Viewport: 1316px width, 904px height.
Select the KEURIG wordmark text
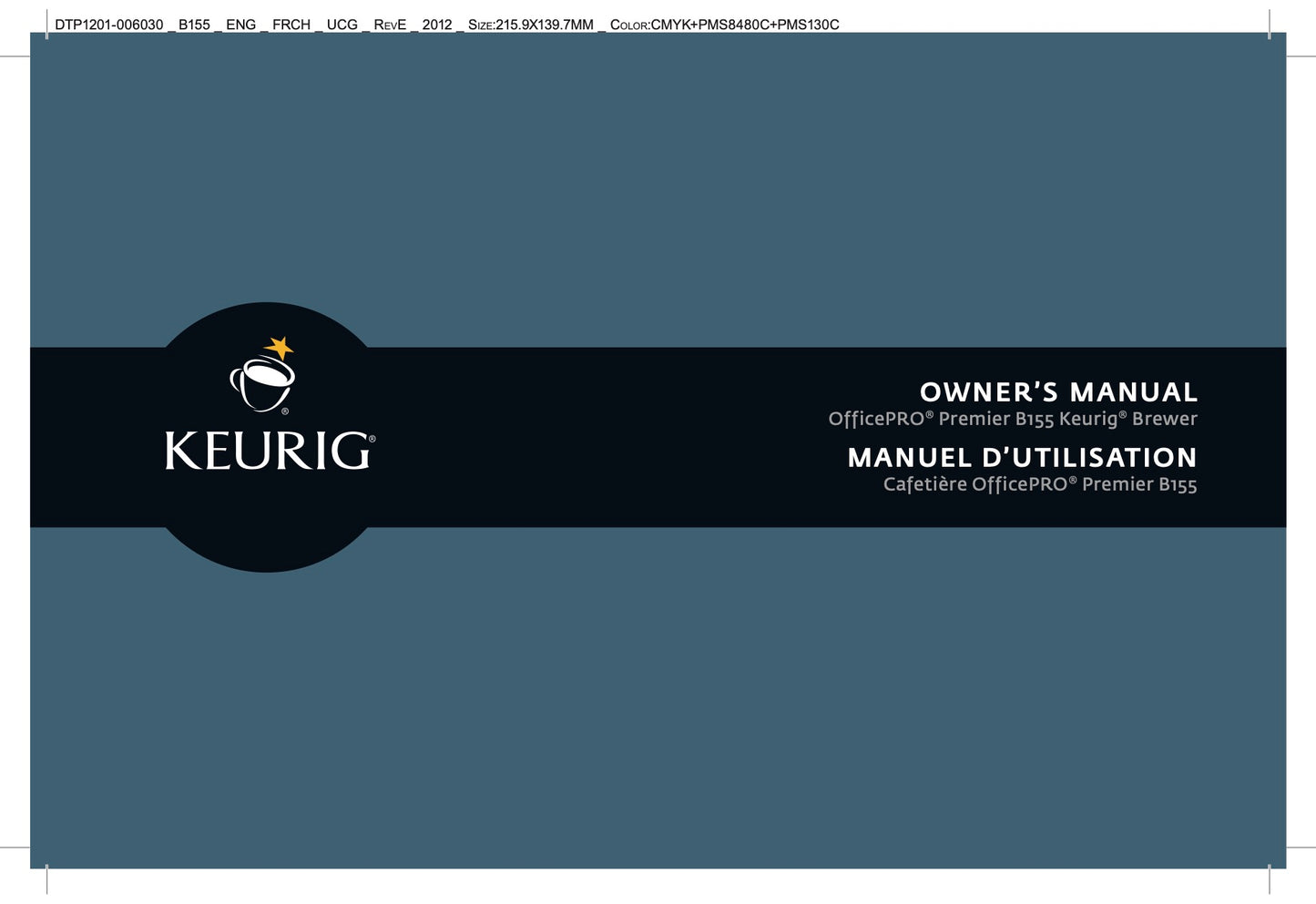point(266,452)
